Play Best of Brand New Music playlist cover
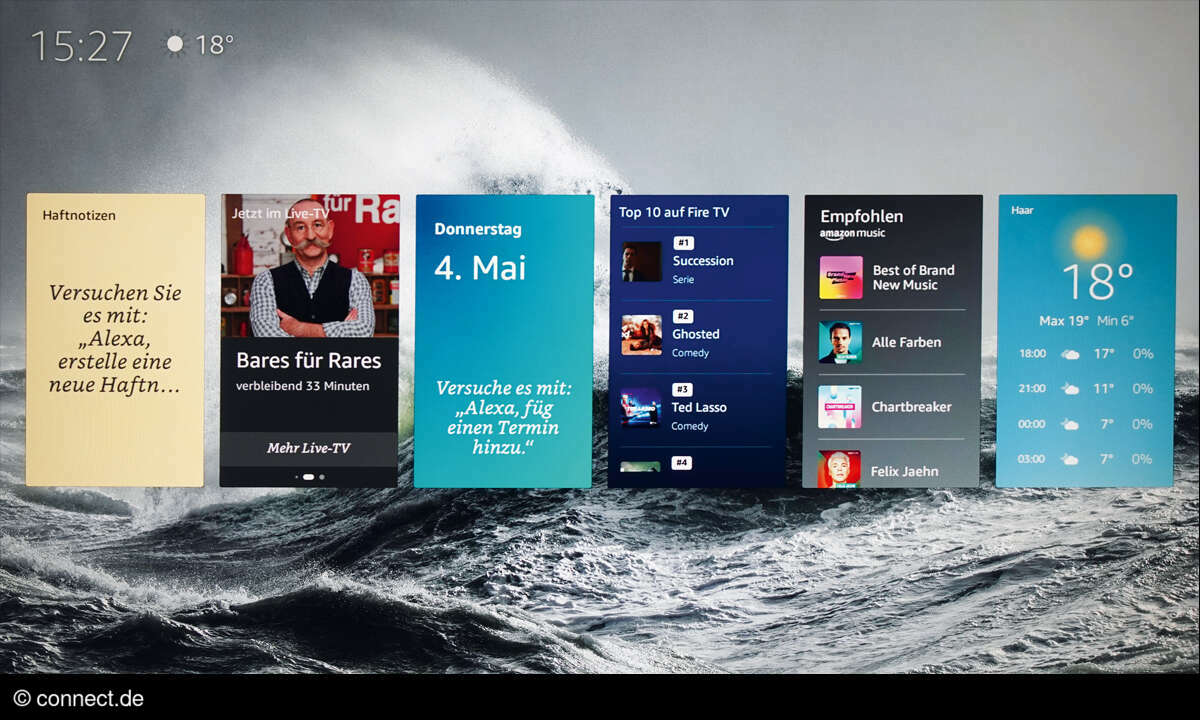 [840, 277]
